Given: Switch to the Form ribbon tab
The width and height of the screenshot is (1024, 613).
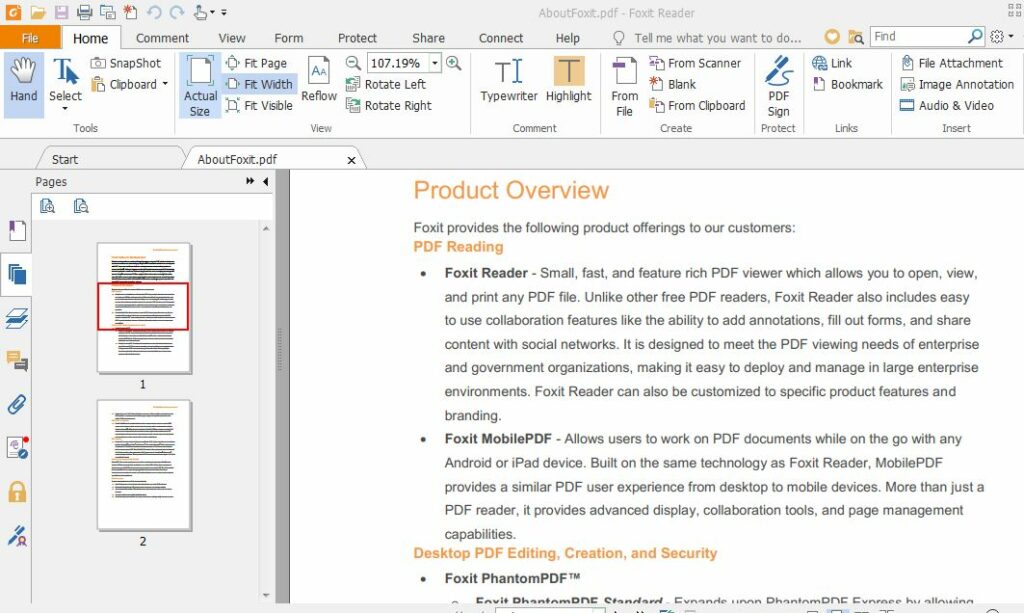Looking at the screenshot, I should pyautogui.click(x=289, y=38).
